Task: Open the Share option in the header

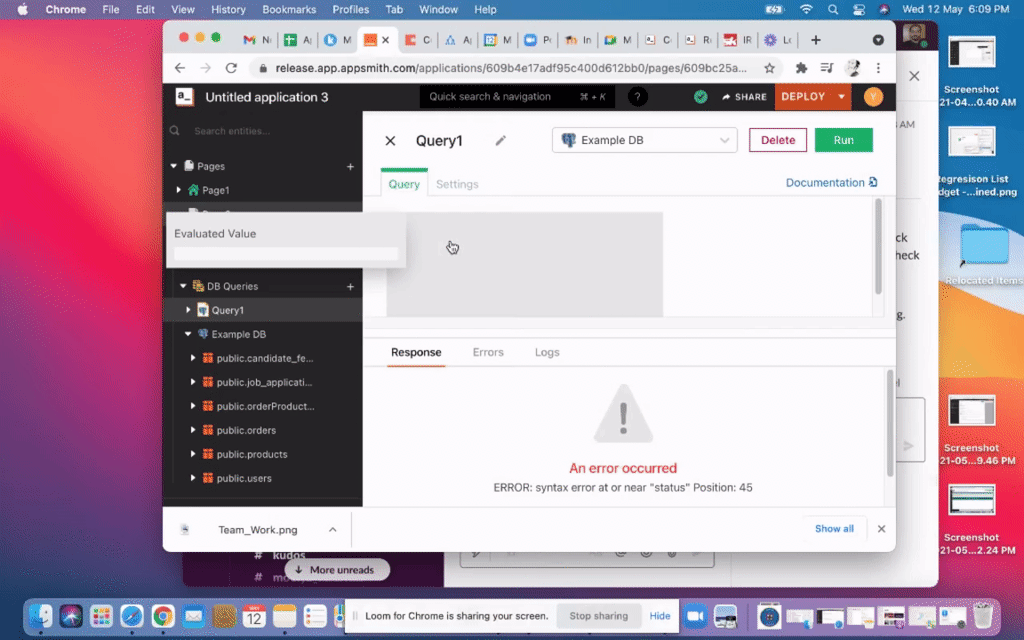Action: [x=744, y=96]
